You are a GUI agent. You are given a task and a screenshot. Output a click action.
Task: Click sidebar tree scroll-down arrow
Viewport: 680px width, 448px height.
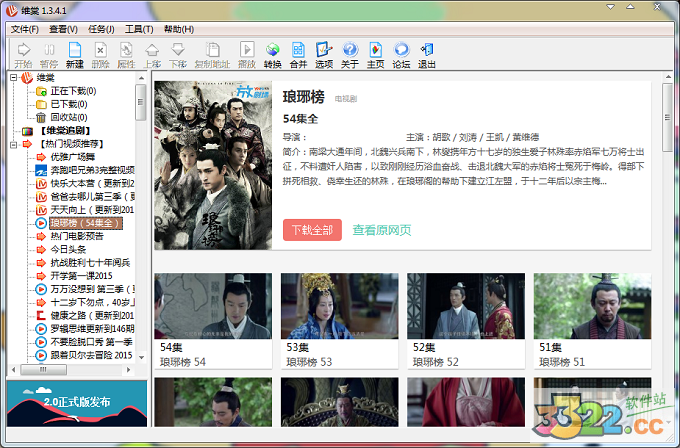pyautogui.click(x=141, y=357)
